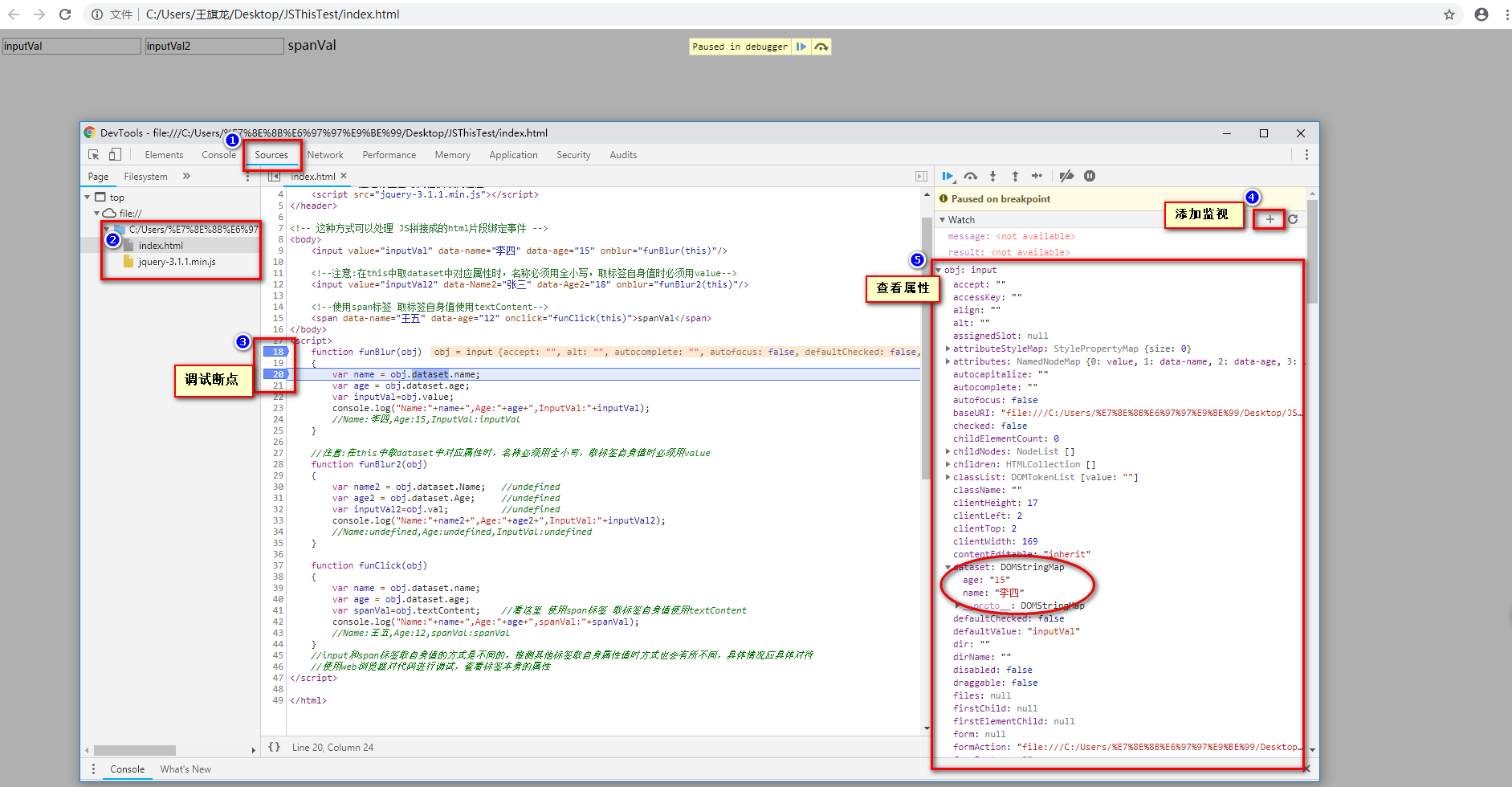Toggle breakpoint on line 18
Image resolution: width=1512 pixels, height=787 pixels.
[x=275, y=352]
